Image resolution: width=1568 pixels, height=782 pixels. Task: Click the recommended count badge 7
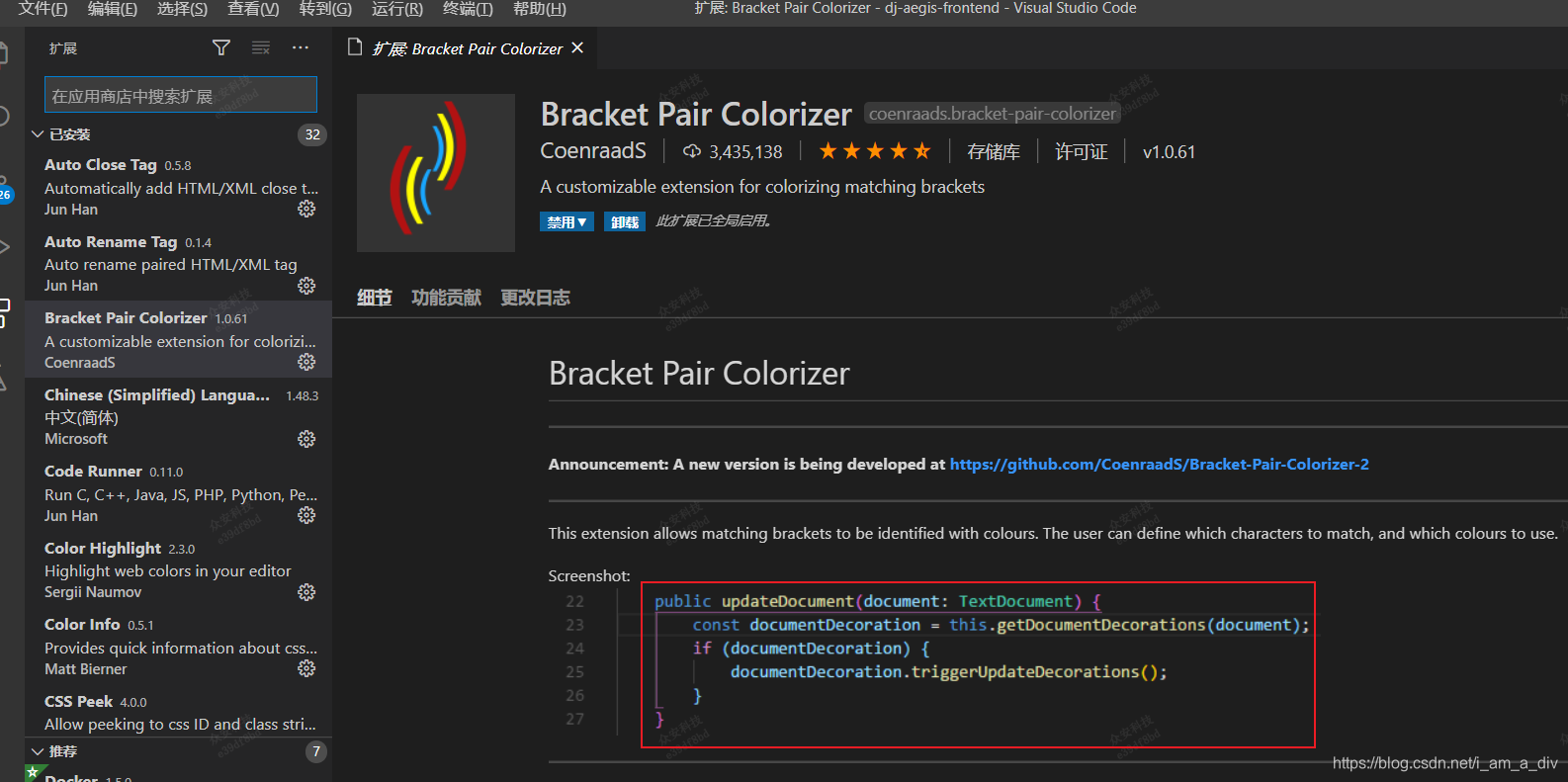(316, 751)
